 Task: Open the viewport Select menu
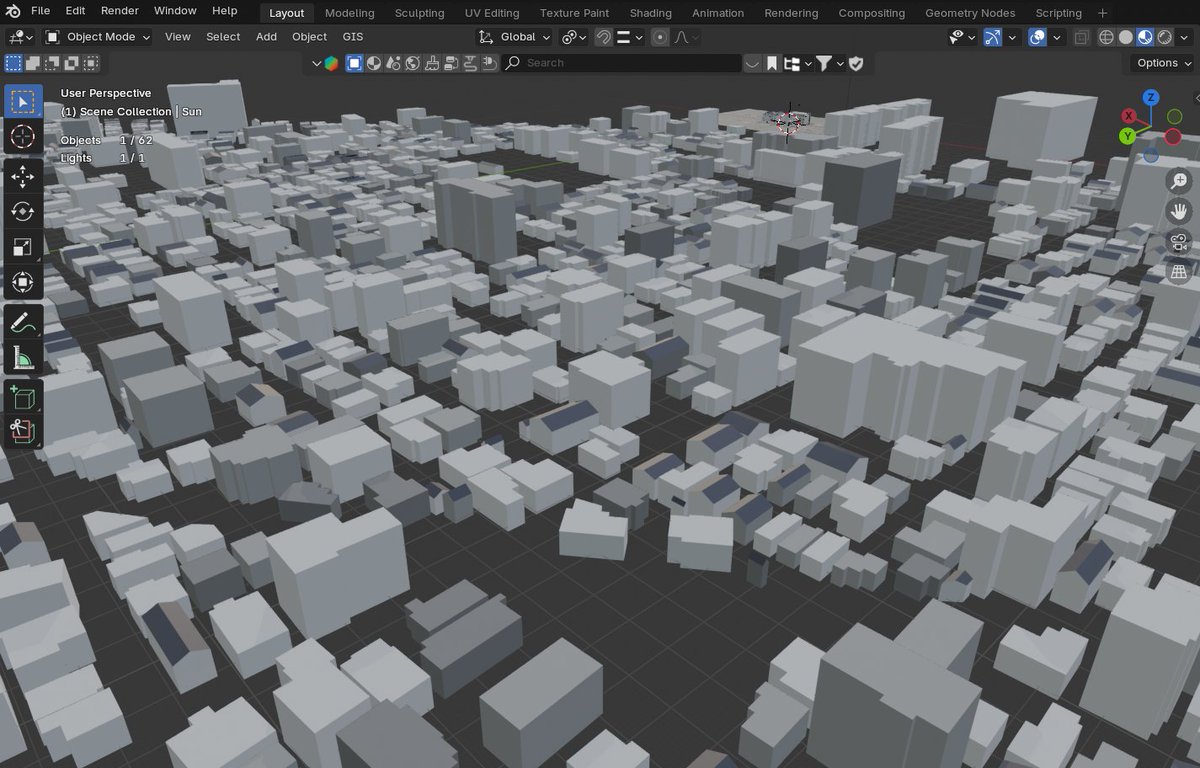(223, 37)
